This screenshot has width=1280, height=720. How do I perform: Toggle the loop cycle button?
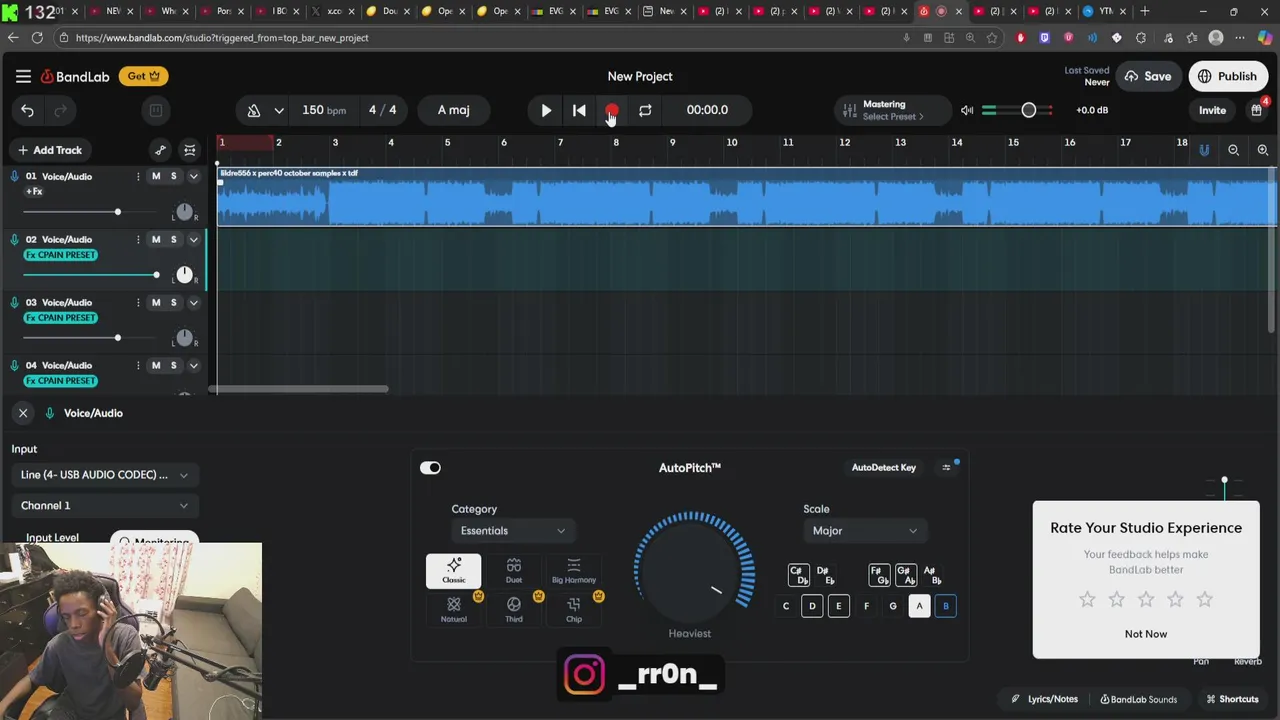coord(645,110)
